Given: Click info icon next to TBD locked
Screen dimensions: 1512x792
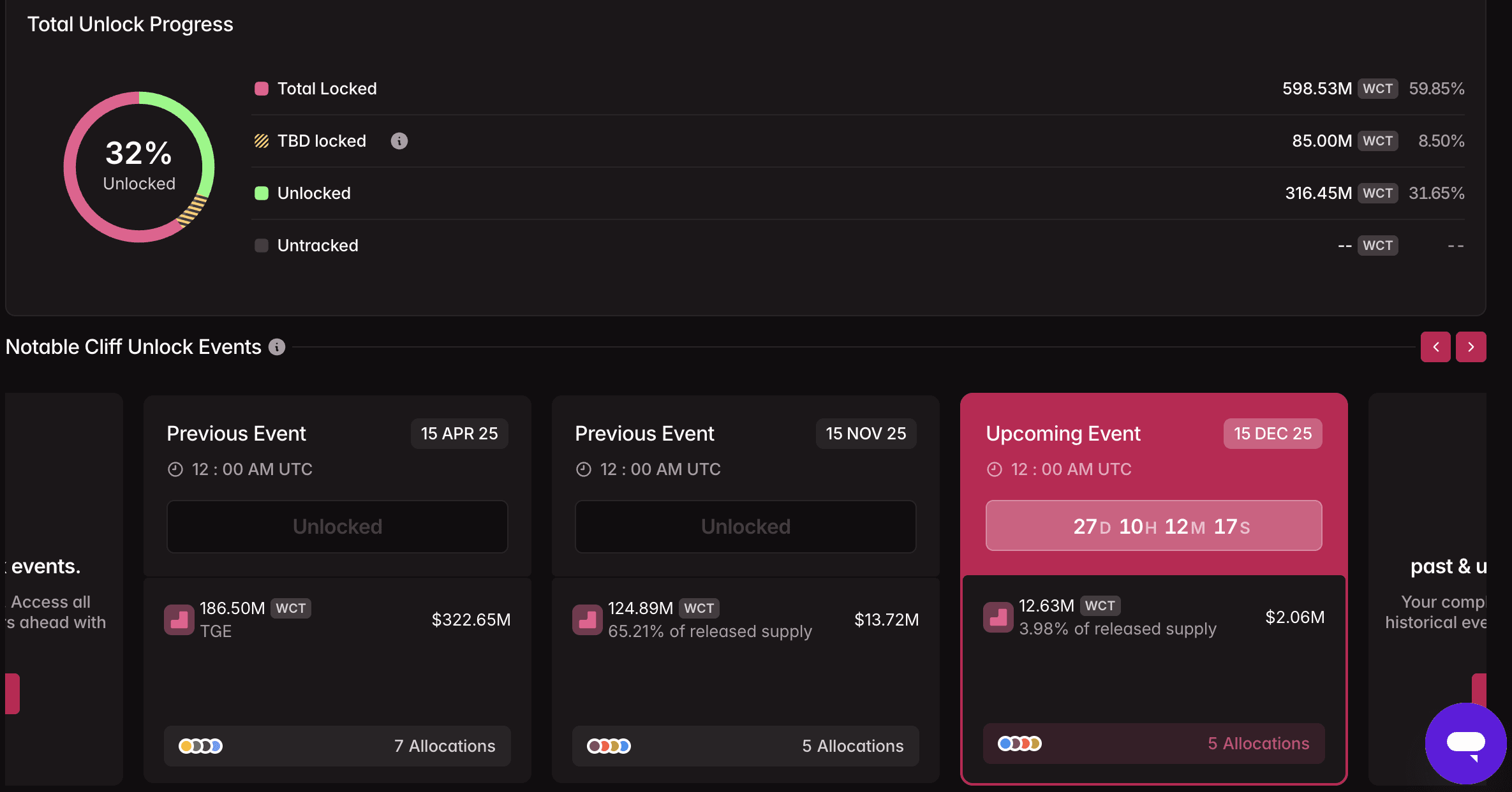Looking at the screenshot, I should coord(399,141).
